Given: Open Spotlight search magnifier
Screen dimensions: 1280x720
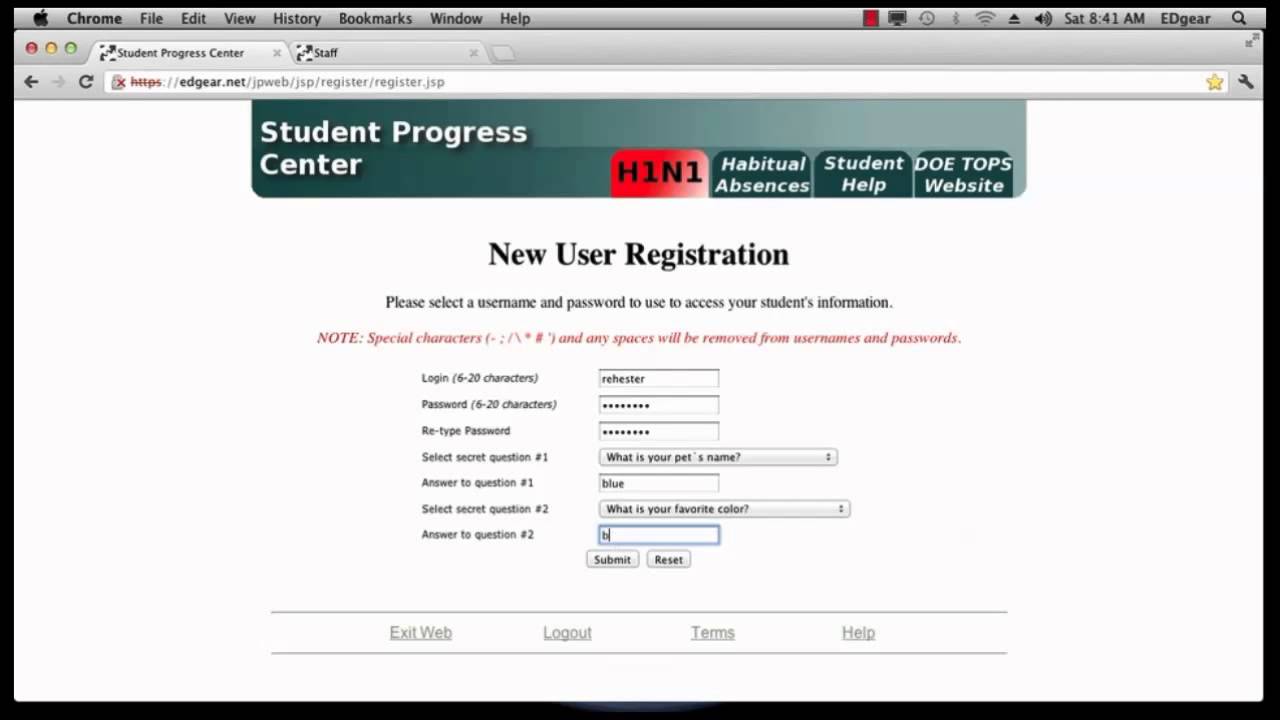Looking at the screenshot, I should click(1239, 18).
